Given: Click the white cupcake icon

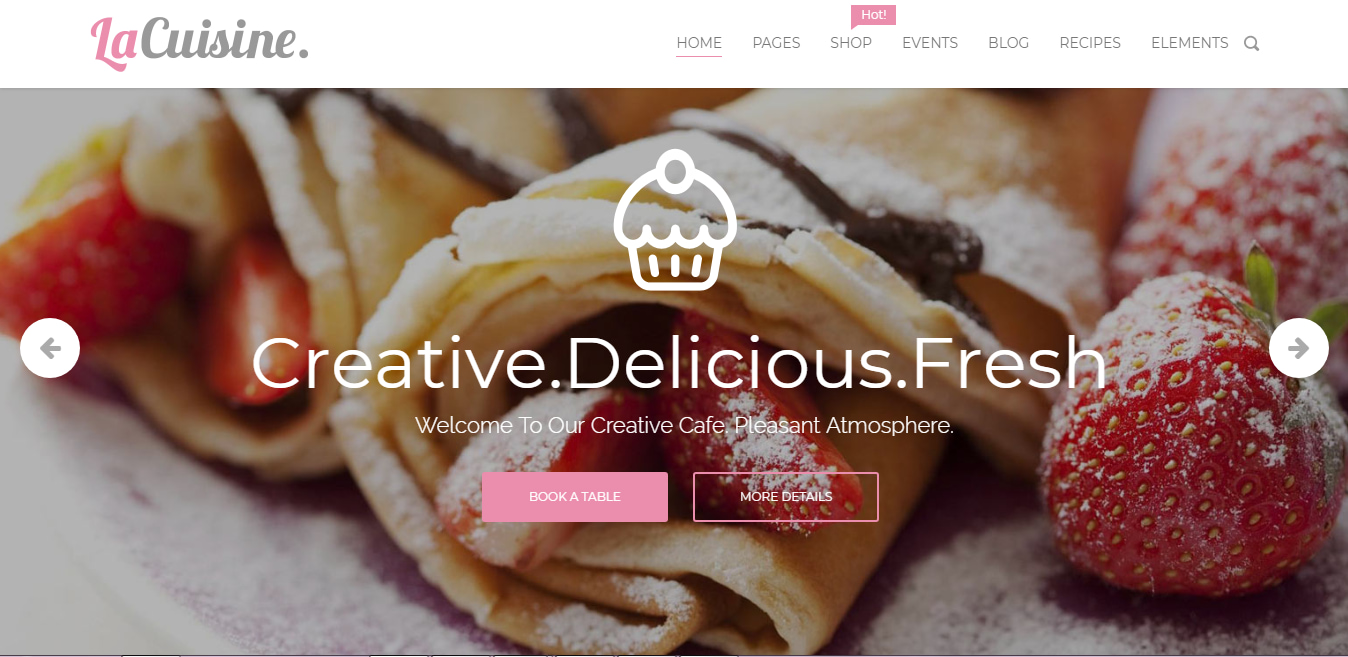Looking at the screenshot, I should (x=675, y=220).
